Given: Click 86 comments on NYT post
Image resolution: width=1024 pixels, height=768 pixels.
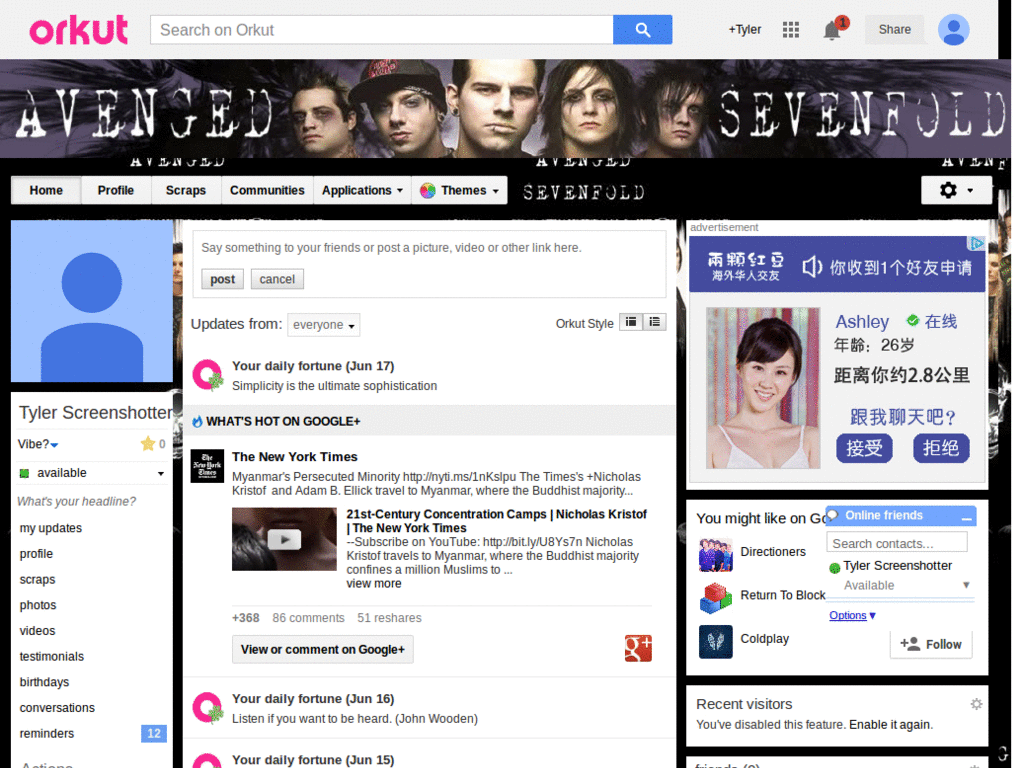Looking at the screenshot, I should (308, 618).
